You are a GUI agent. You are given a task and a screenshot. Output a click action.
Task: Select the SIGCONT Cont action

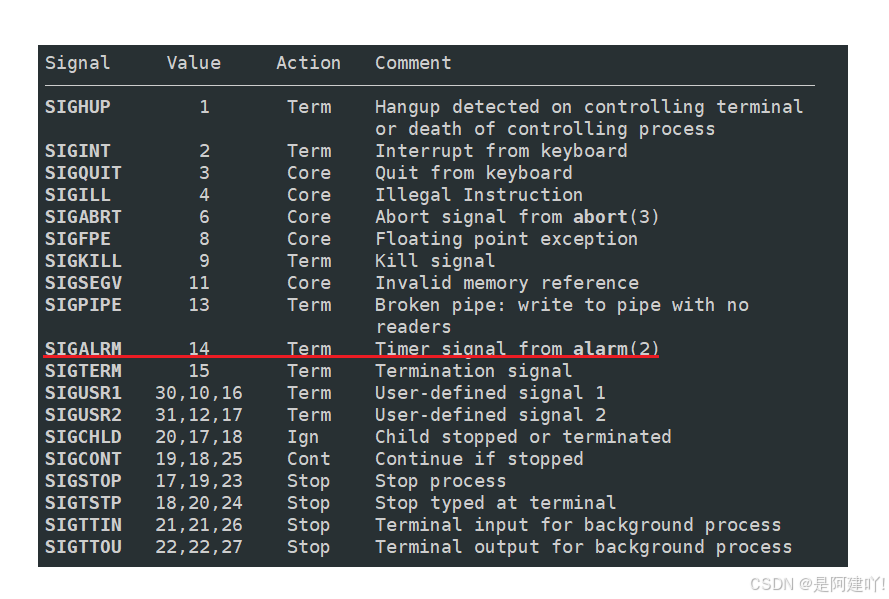pos(308,459)
